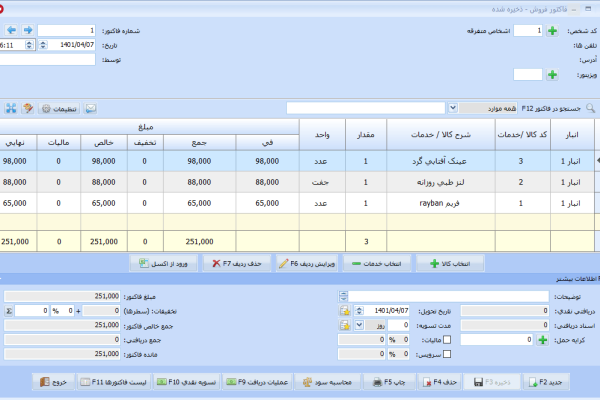Select the row عینک آفتابي گرد

pyautogui.click(x=297, y=161)
